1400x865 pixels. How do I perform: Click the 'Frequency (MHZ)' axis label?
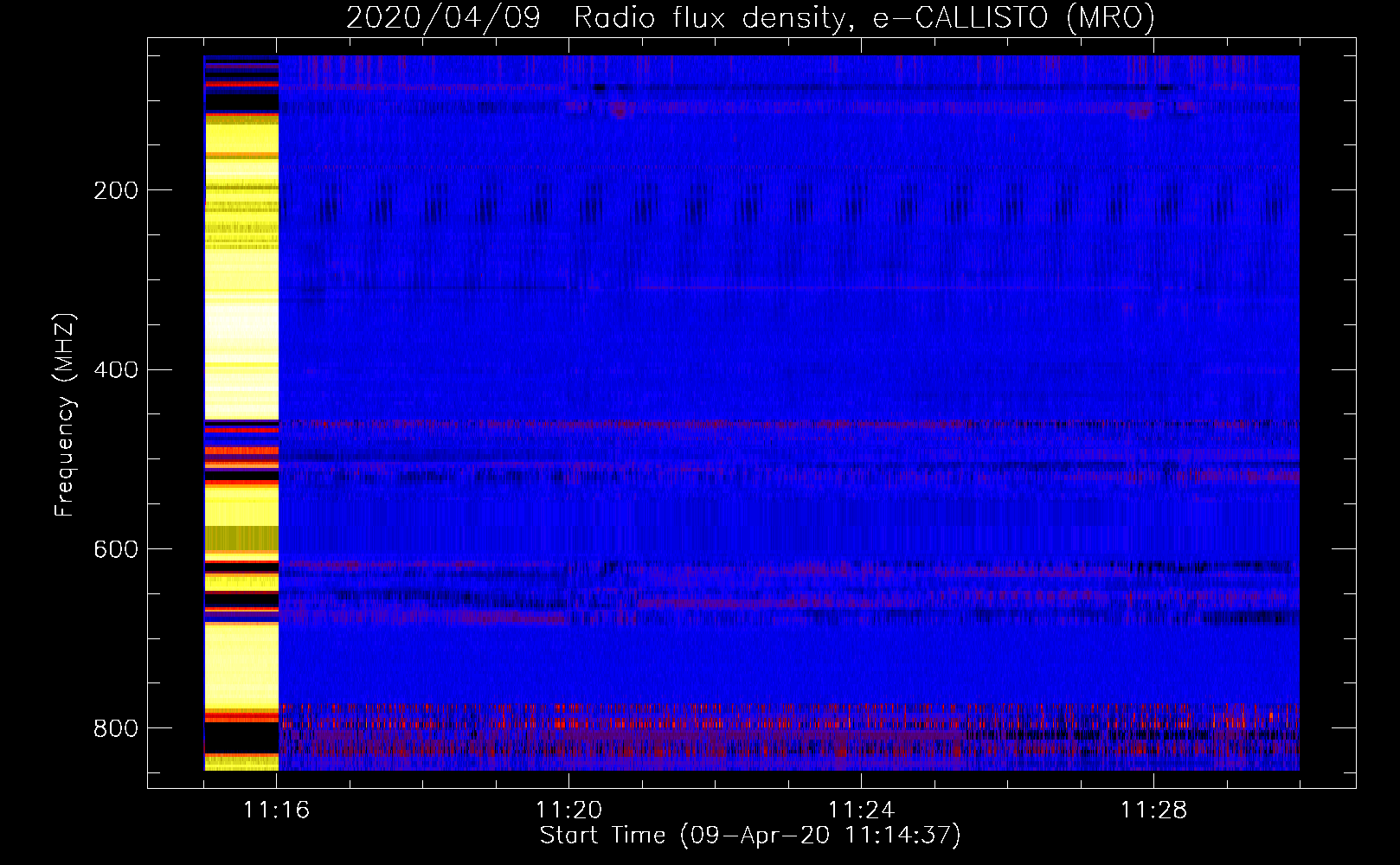click(65, 414)
